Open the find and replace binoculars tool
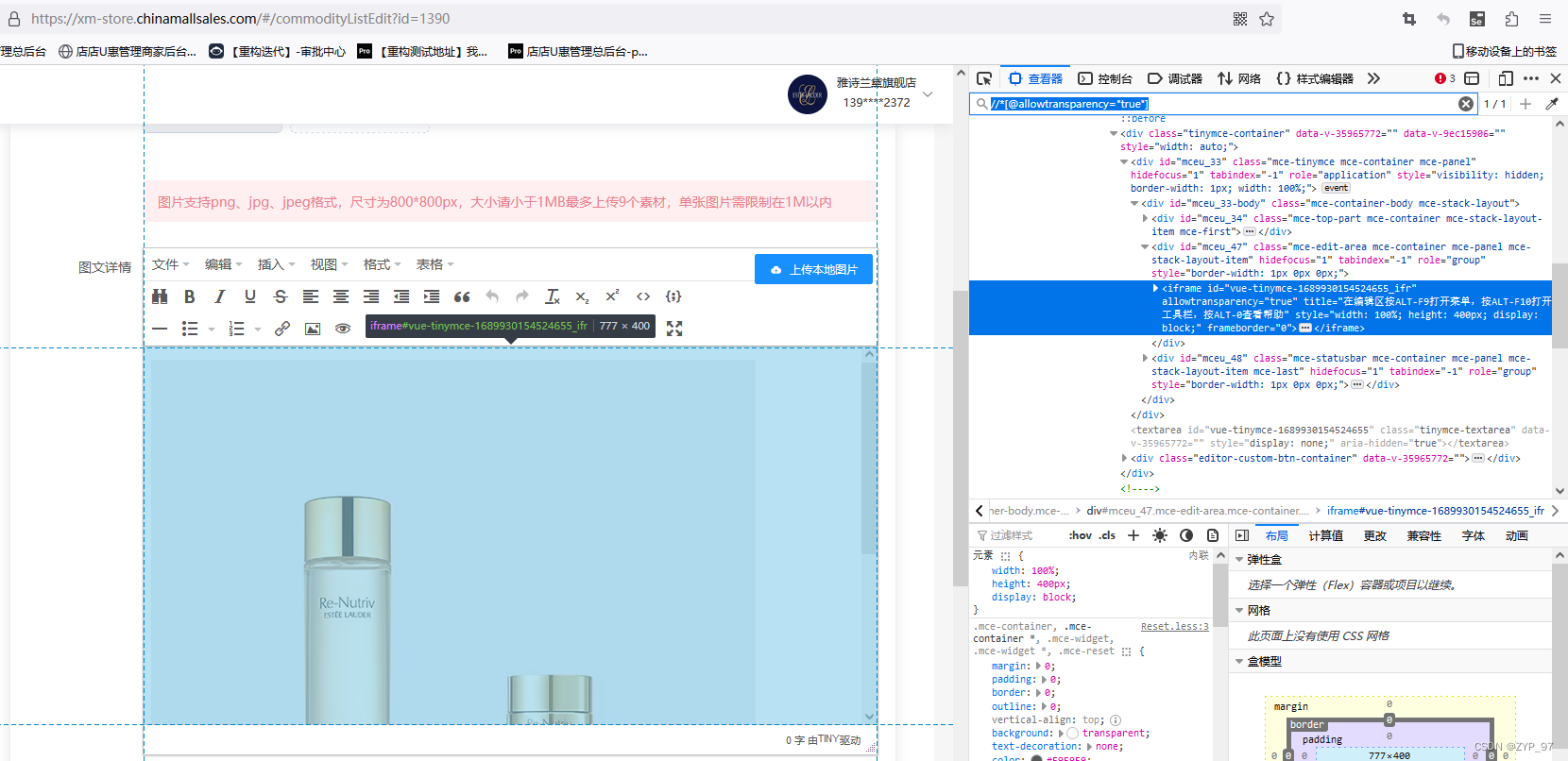The height and width of the screenshot is (761, 1568). click(160, 296)
